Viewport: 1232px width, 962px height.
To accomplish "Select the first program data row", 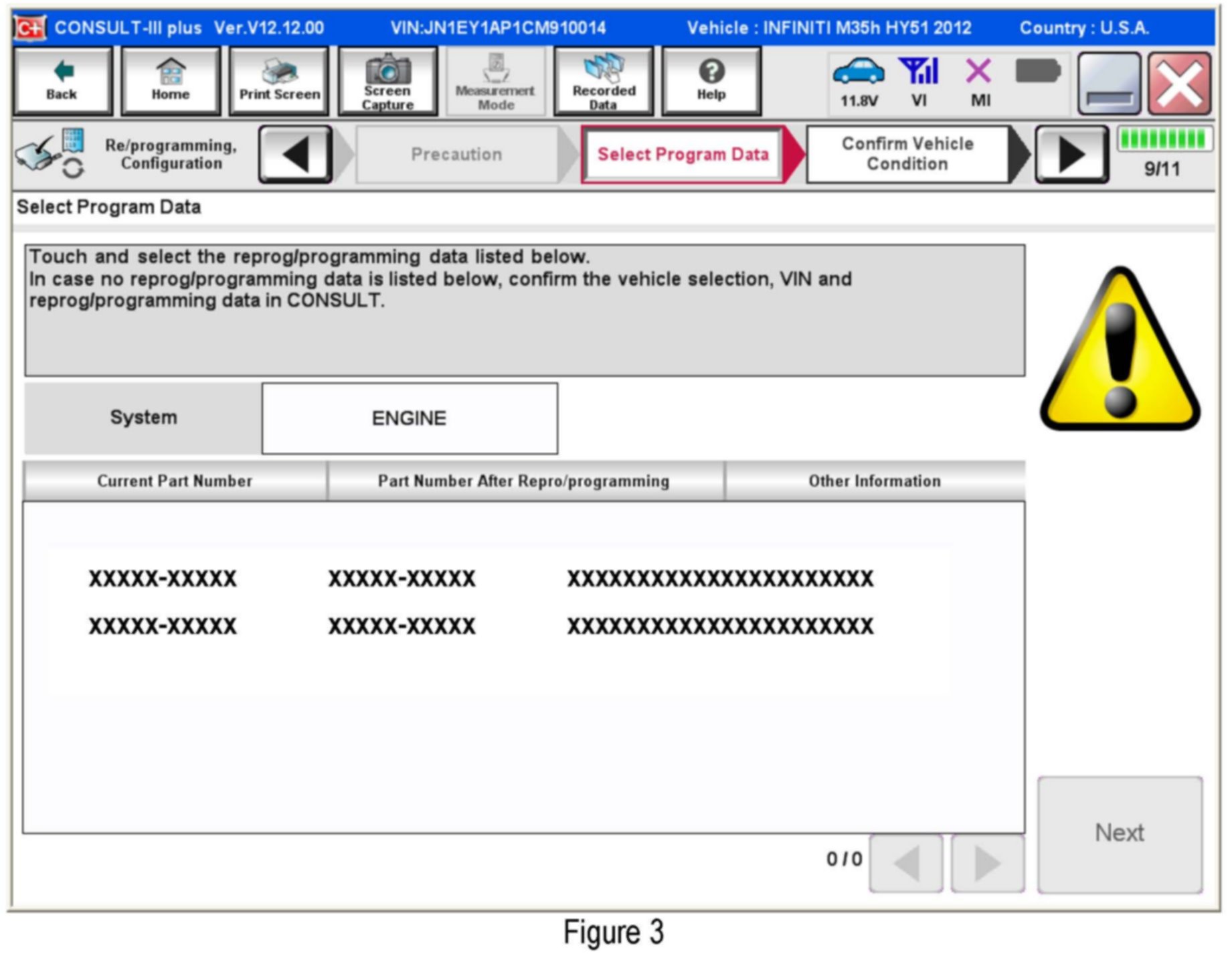I will point(480,578).
